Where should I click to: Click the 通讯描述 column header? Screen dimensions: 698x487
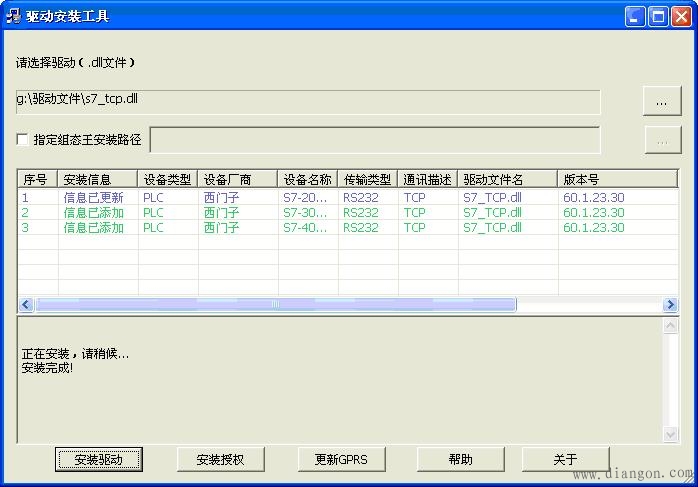[428, 179]
